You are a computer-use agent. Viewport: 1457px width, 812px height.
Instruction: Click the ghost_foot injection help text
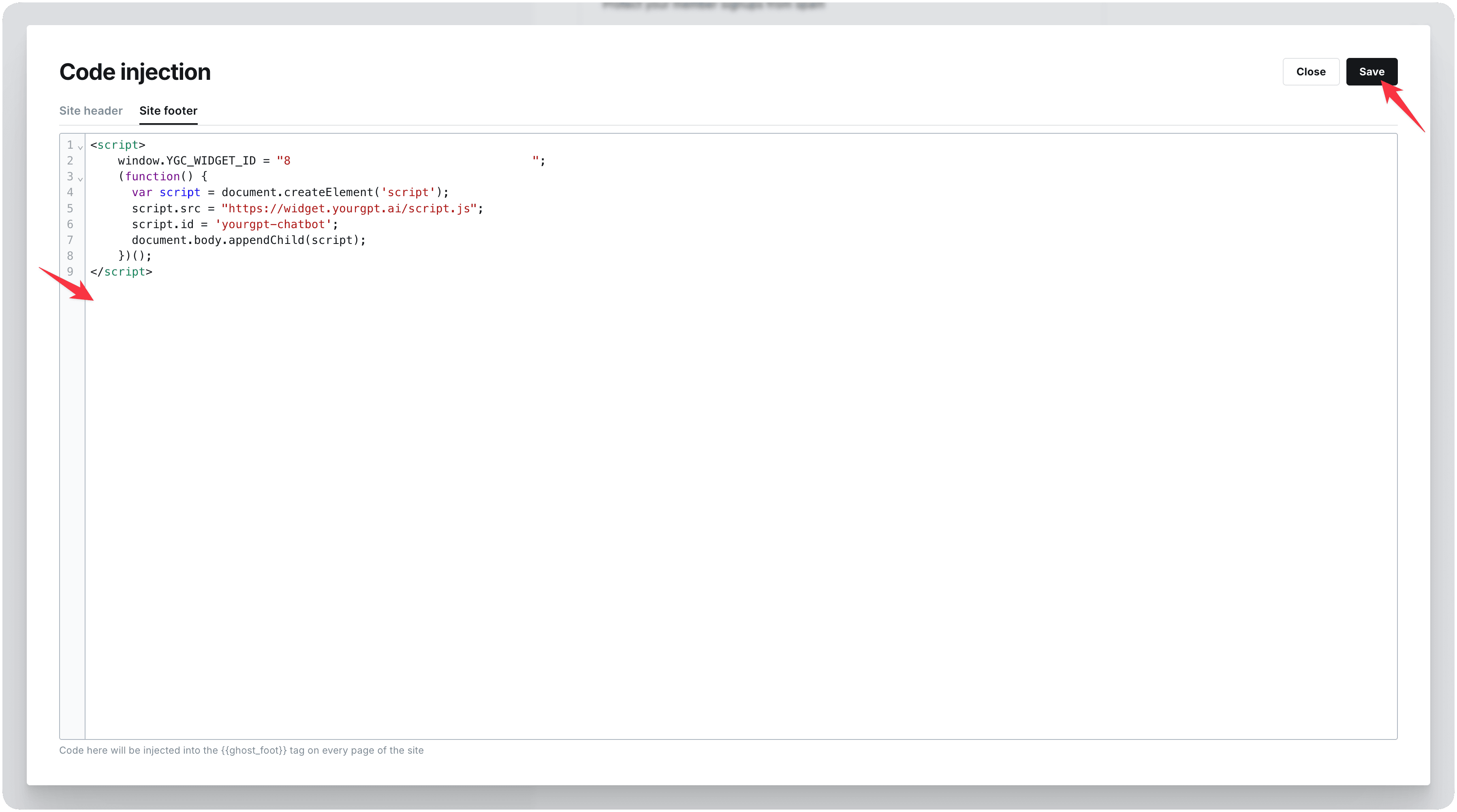click(x=241, y=750)
